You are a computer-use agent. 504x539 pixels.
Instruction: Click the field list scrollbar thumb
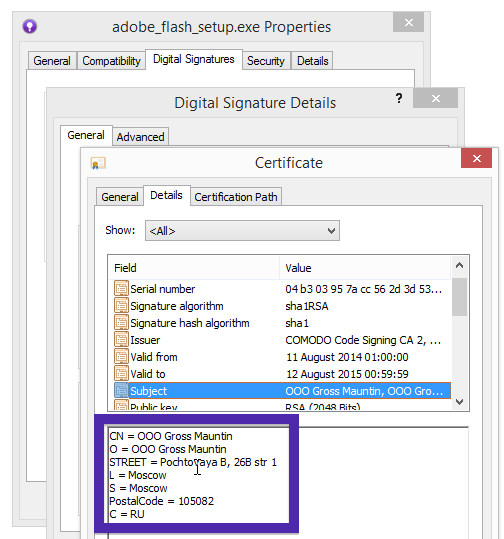(x=459, y=297)
